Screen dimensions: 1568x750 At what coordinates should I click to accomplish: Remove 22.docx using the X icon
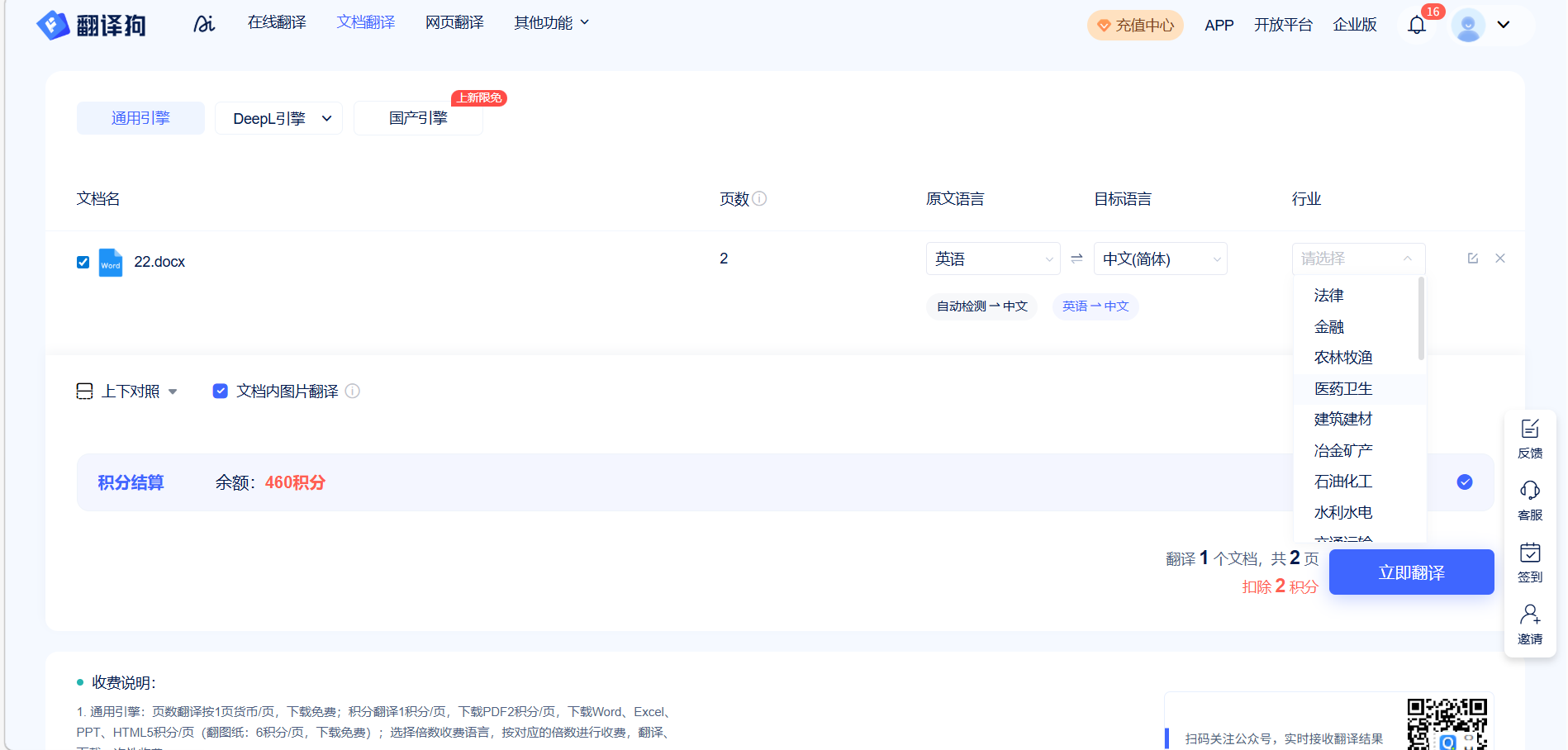click(x=1500, y=259)
